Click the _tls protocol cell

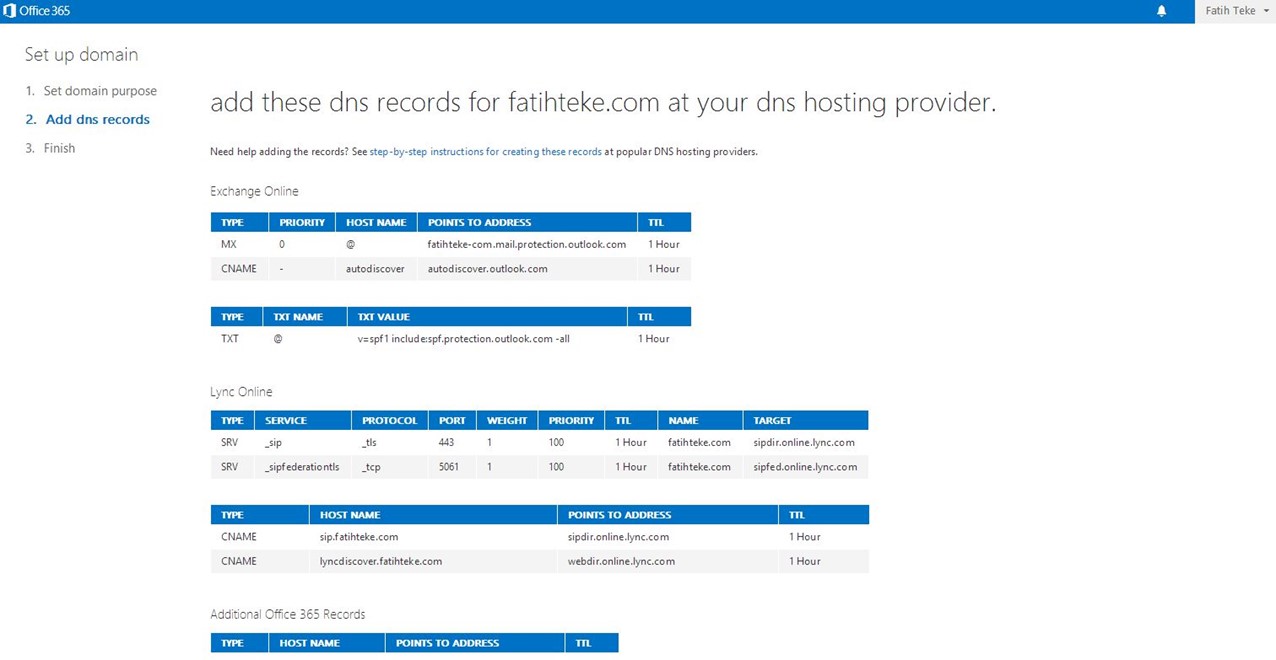(369, 442)
